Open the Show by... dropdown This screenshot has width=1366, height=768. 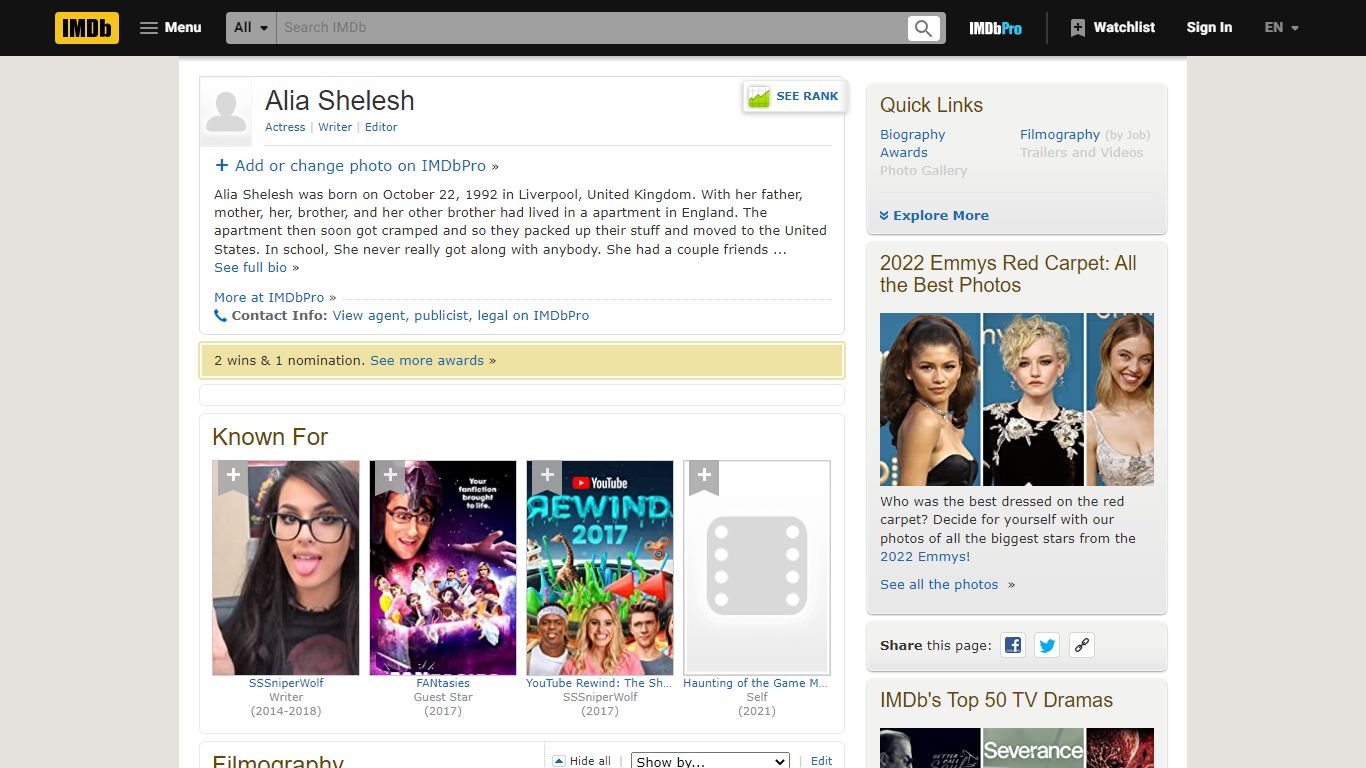click(x=710, y=761)
